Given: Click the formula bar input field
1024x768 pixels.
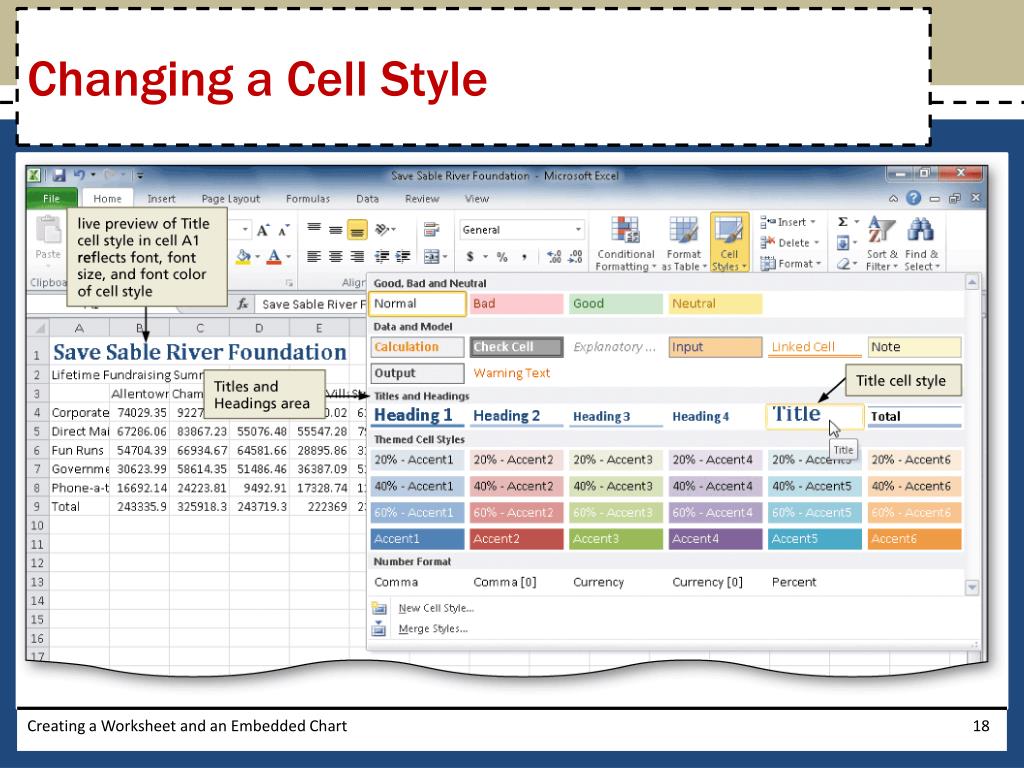Looking at the screenshot, I should pyautogui.click(x=312, y=304).
